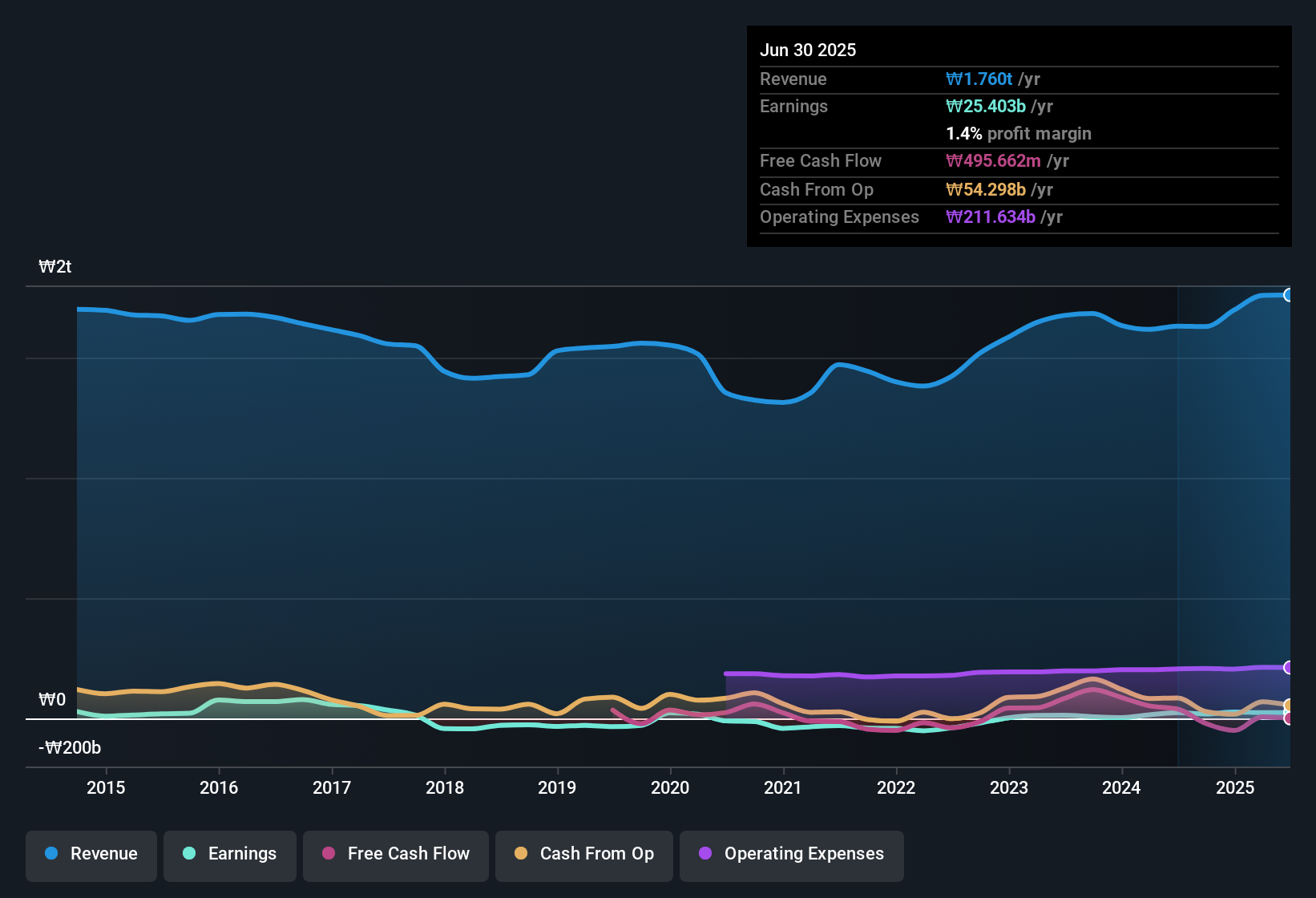The image size is (1316, 898).
Task: Select the 2015 label on the x-axis
Action: click(x=106, y=787)
